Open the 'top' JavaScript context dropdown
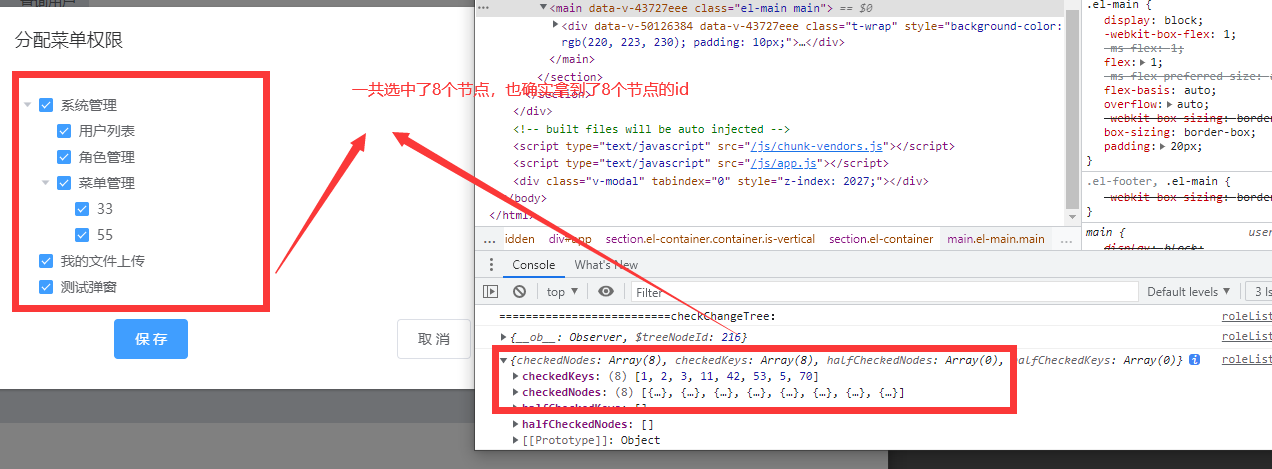 point(562,292)
